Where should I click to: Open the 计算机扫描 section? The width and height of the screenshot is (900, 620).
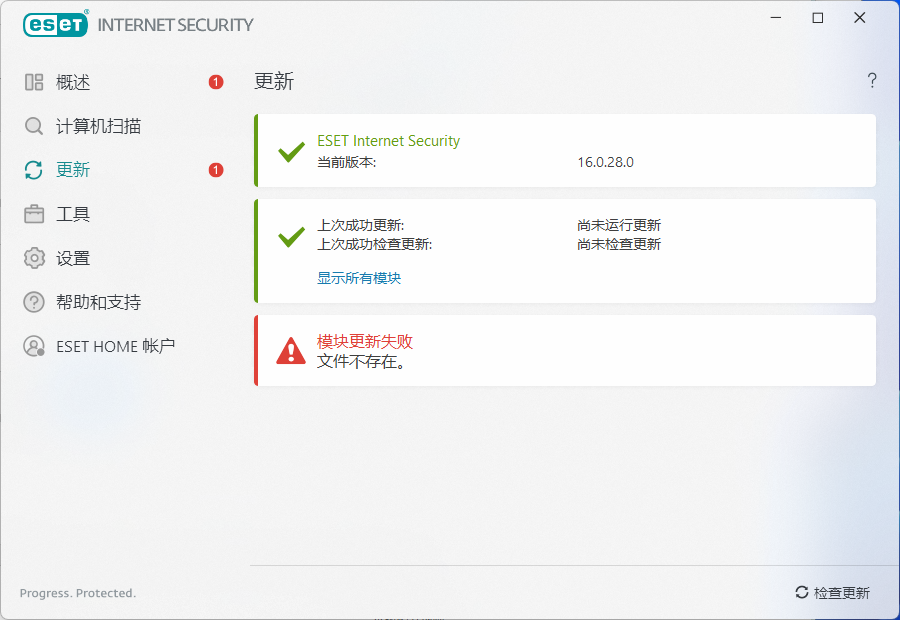click(x=98, y=126)
